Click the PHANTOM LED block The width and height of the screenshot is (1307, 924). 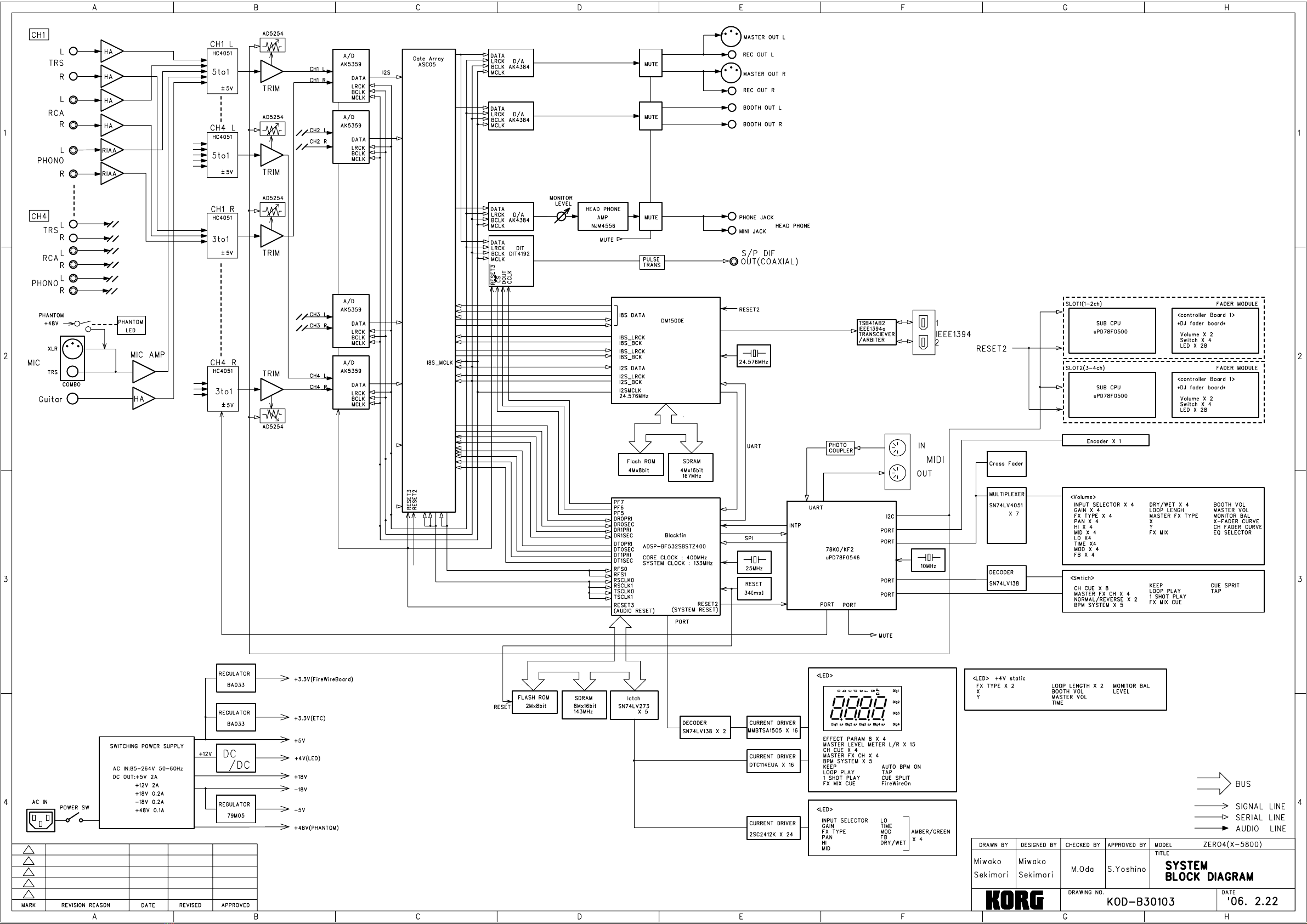(131, 326)
